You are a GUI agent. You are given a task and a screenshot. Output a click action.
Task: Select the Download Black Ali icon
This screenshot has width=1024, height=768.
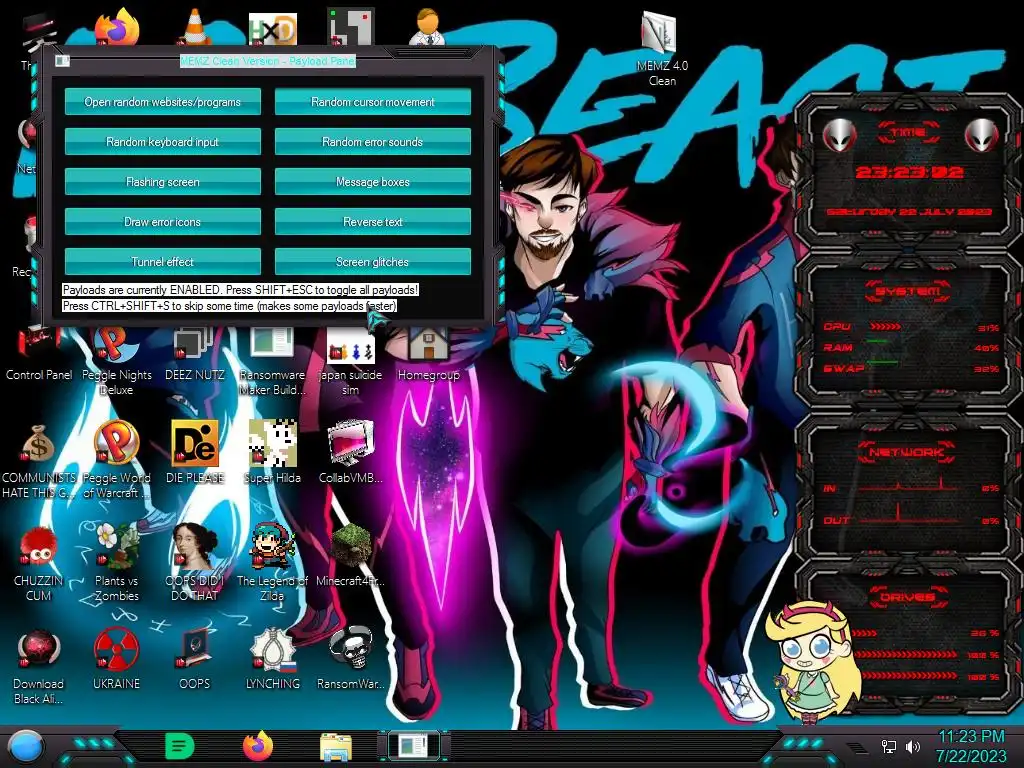click(39, 666)
